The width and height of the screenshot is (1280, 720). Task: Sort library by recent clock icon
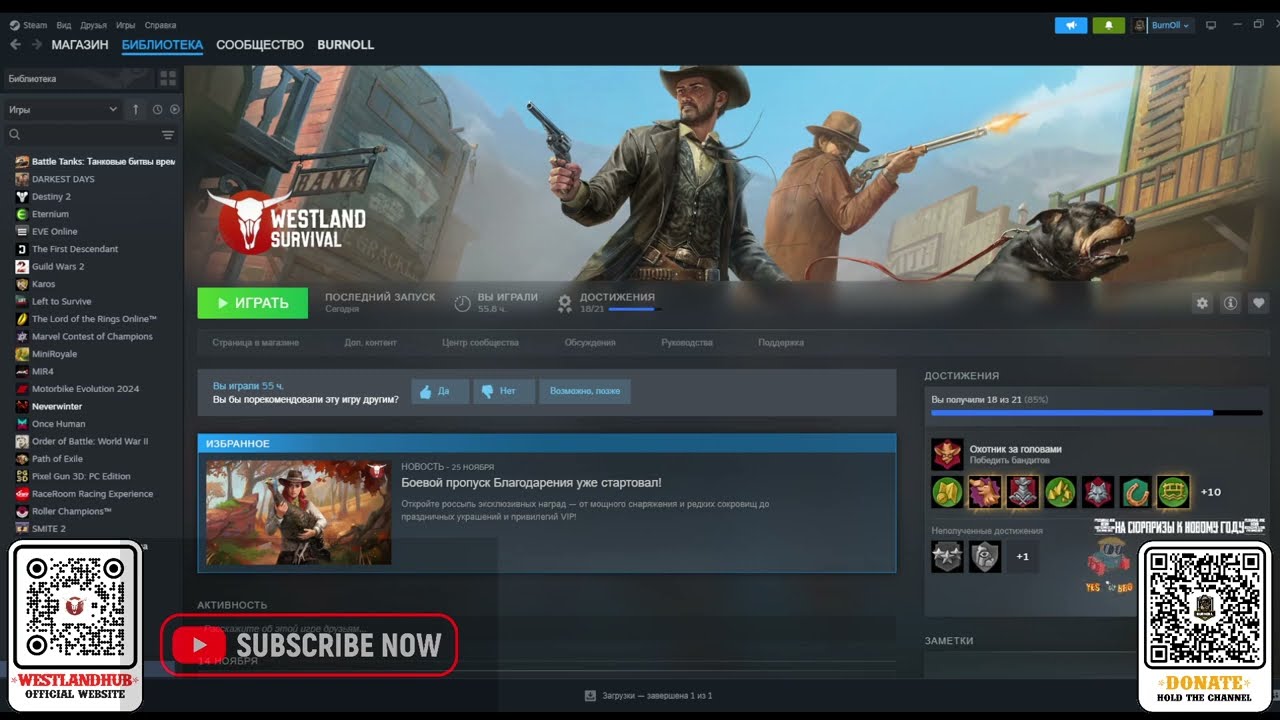[158, 109]
